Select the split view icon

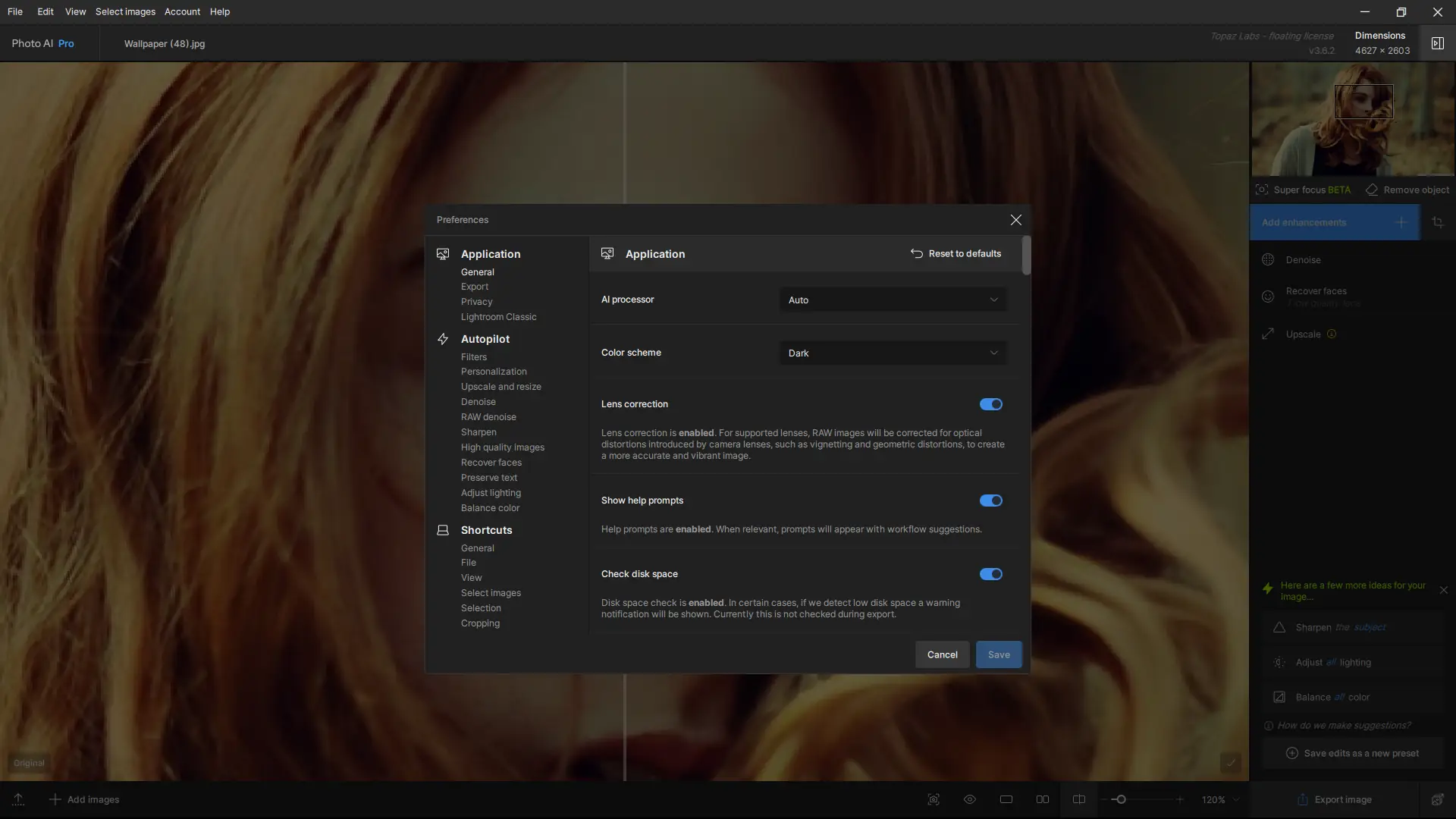click(1079, 799)
